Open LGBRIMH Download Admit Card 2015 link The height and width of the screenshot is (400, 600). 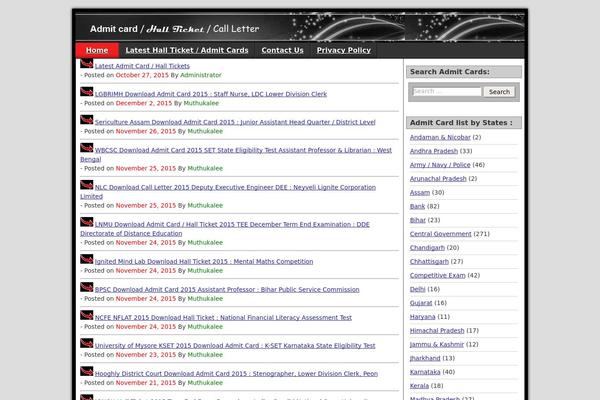tap(211, 94)
